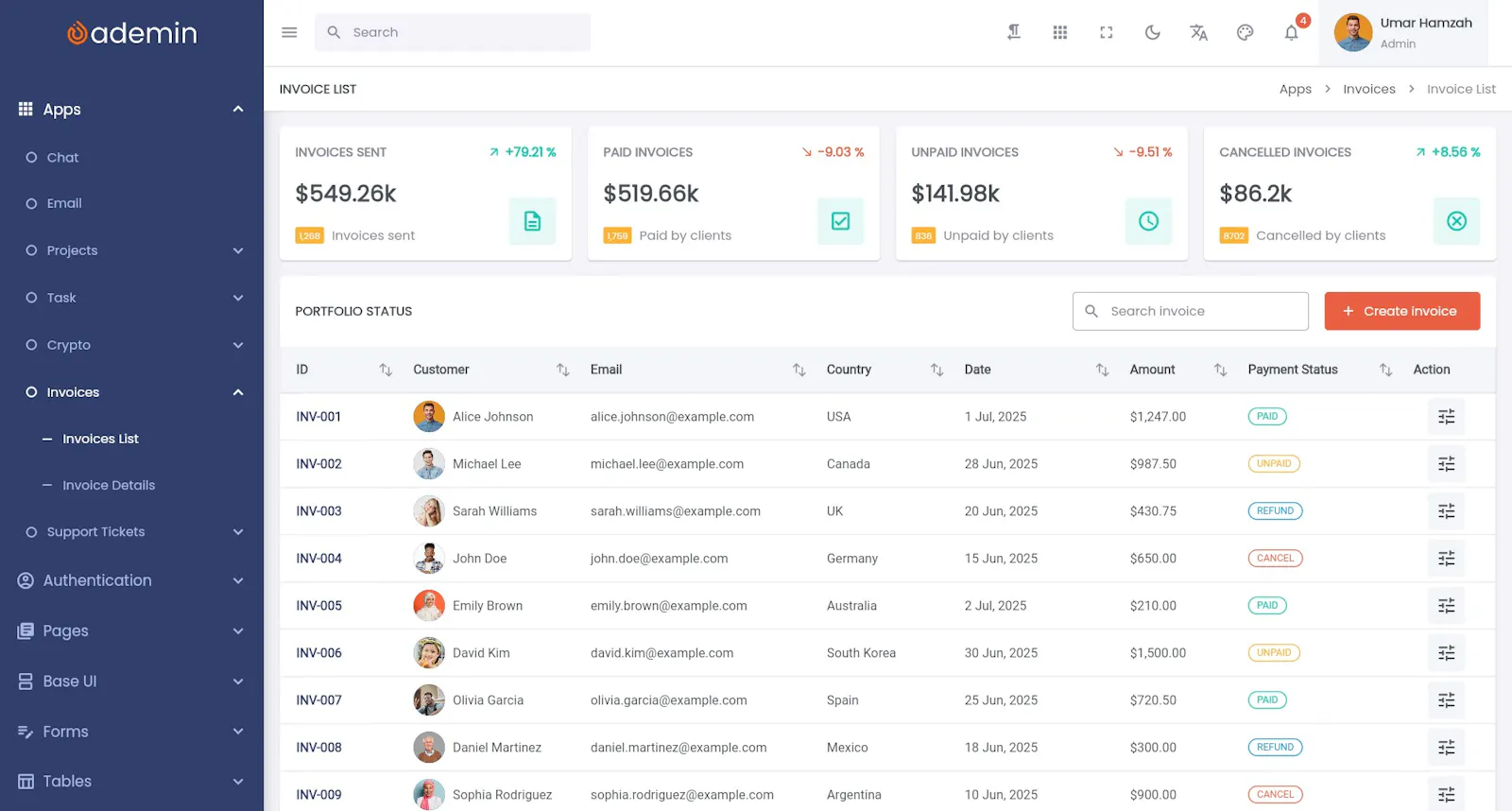Open the language translate icon
This screenshot has height=811, width=1512.
coord(1198,32)
